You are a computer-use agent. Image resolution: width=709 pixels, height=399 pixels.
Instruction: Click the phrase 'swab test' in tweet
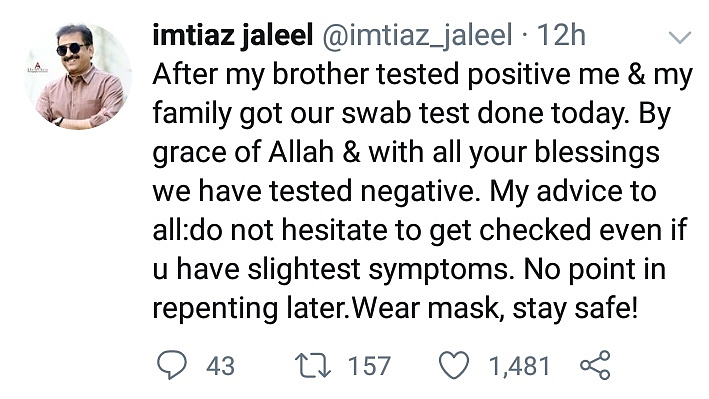pyautogui.click(x=406, y=113)
